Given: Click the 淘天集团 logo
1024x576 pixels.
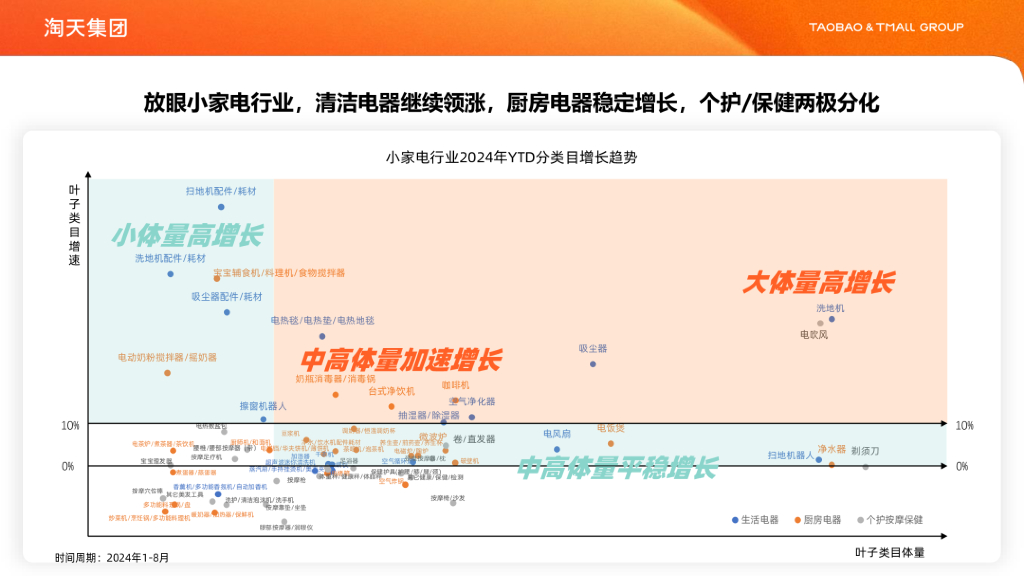Looking at the screenshot, I should [x=86, y=28].
